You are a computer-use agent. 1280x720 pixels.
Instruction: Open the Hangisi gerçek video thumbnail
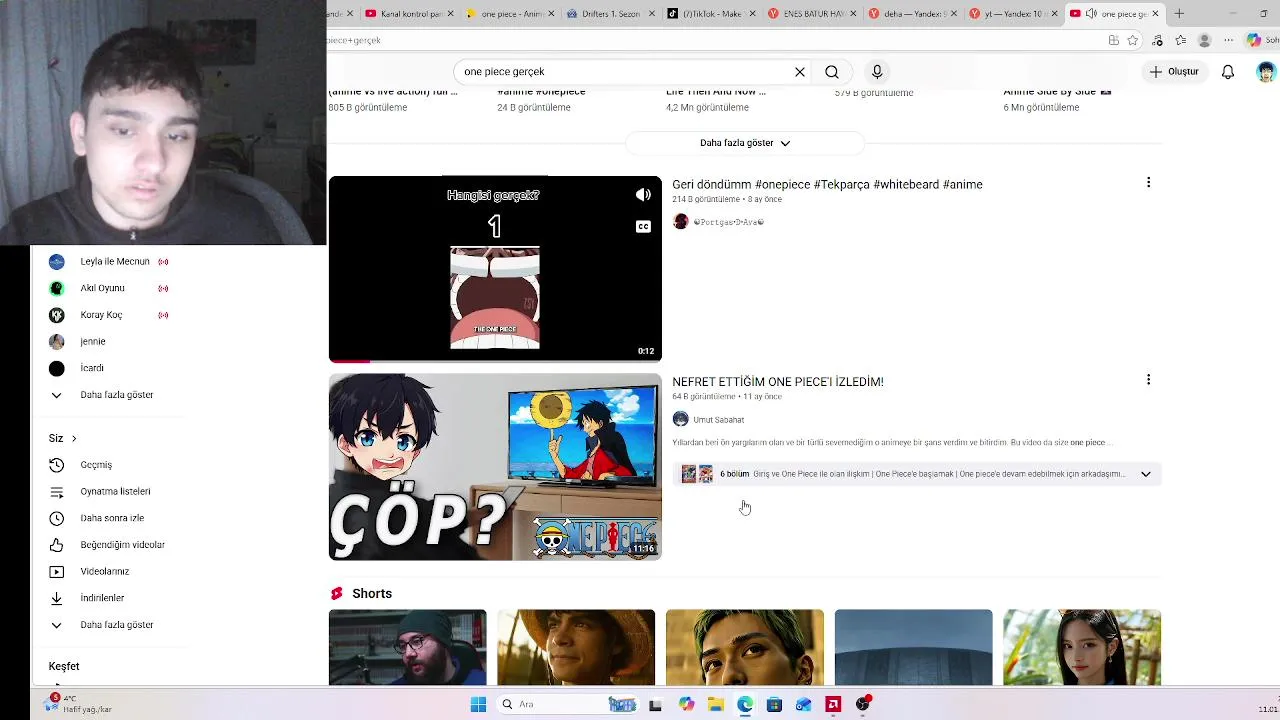click(x=495, y=269)
